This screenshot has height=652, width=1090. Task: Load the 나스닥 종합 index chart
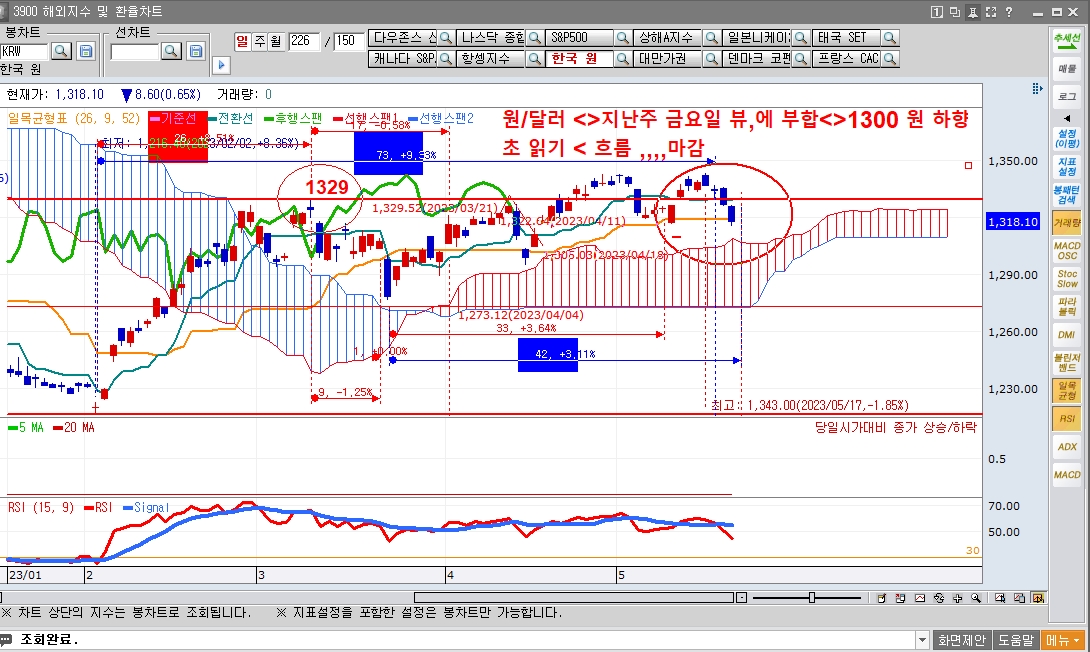pos(491,38)
